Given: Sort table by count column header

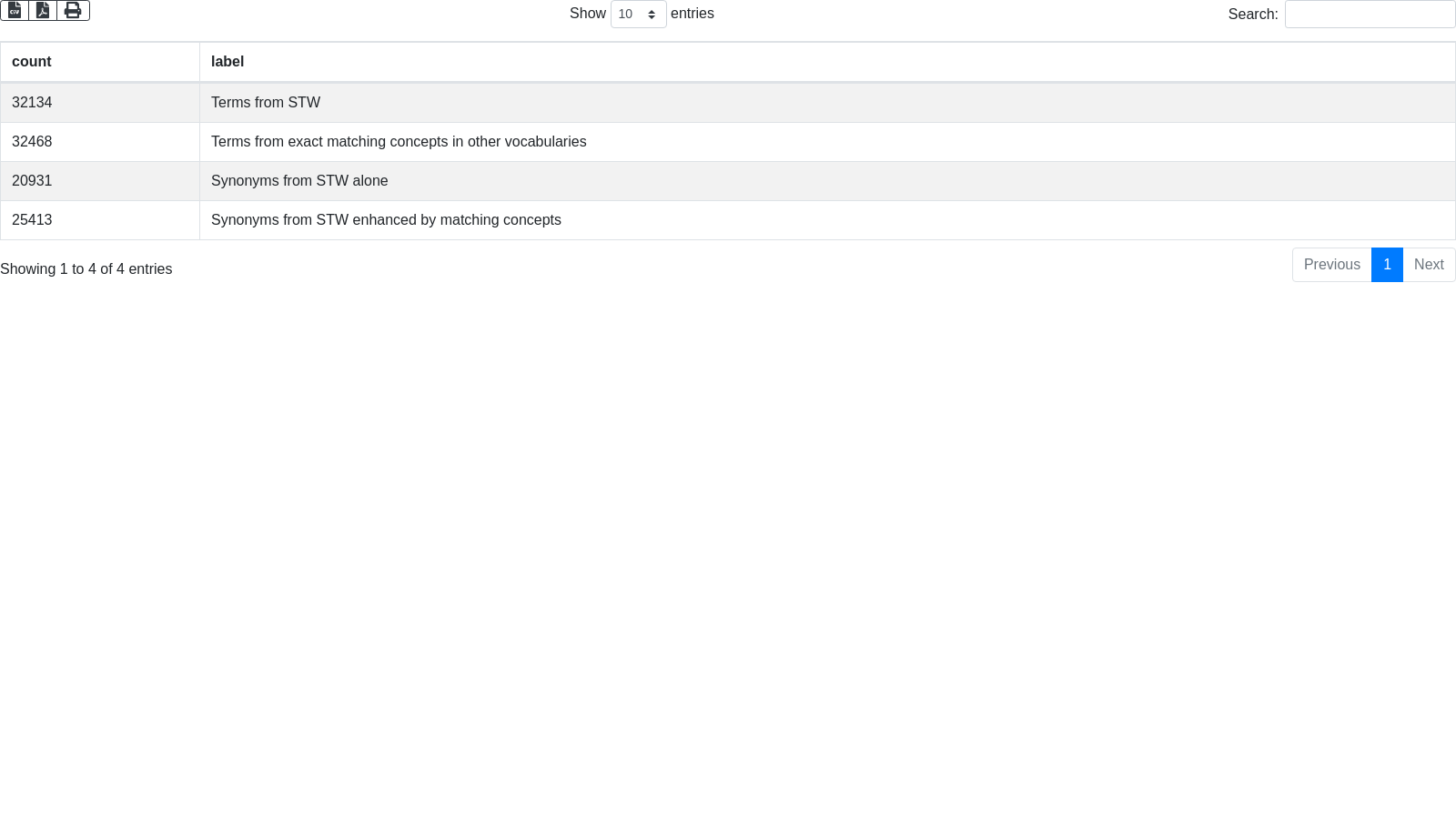Looking at the screenshot, I should (x=32, y=62).
